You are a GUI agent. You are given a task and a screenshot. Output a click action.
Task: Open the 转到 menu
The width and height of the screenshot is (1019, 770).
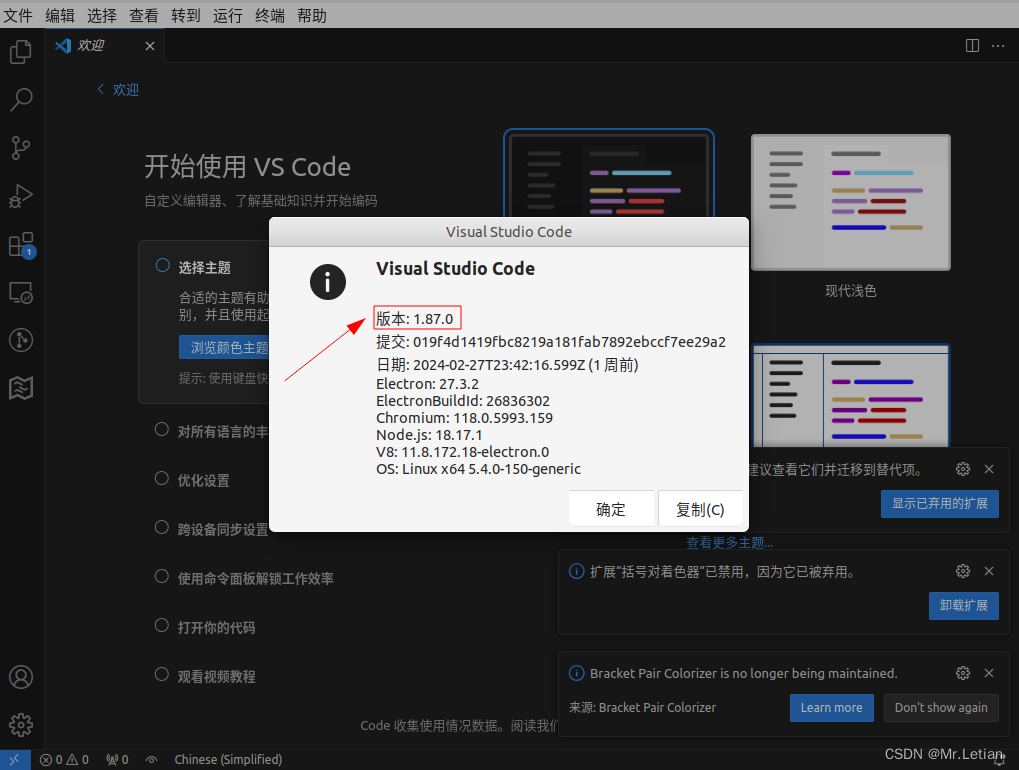click(186, 16)
